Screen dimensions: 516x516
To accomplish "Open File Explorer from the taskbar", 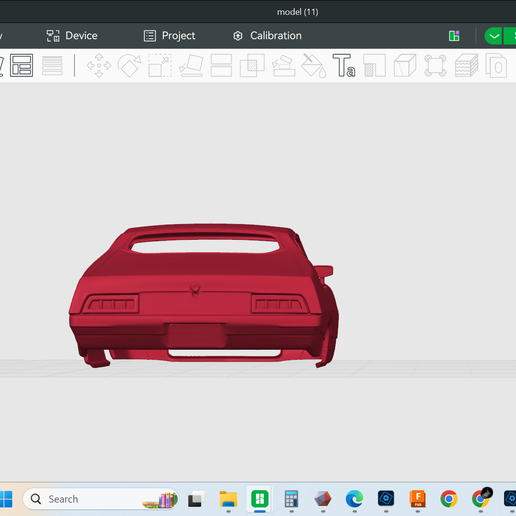I will click(228, 499).
